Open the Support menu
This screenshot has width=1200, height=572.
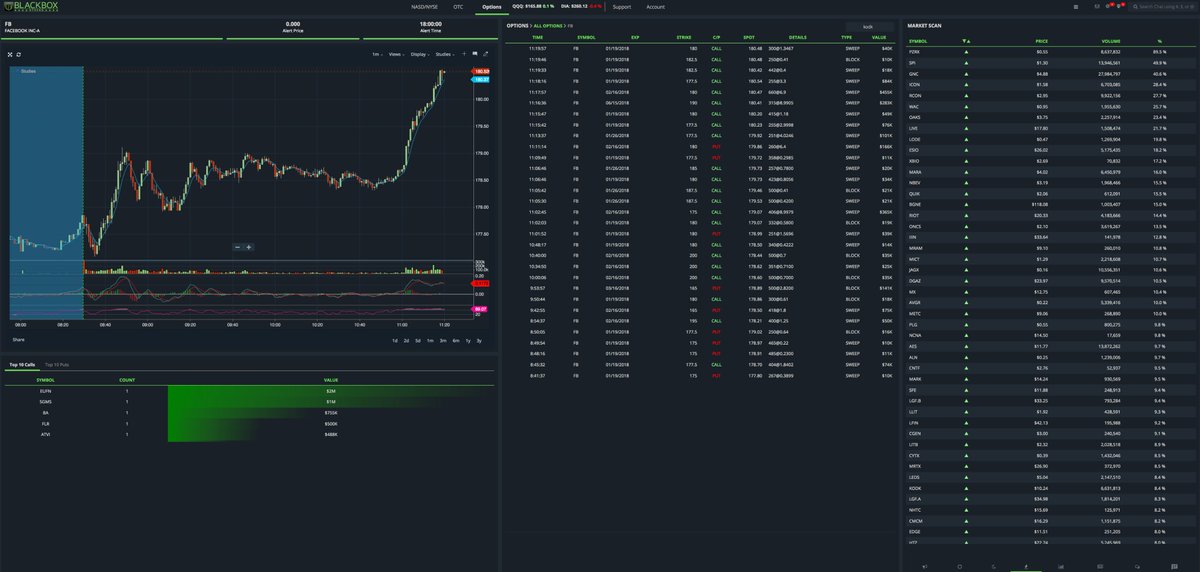pos(622,7)
